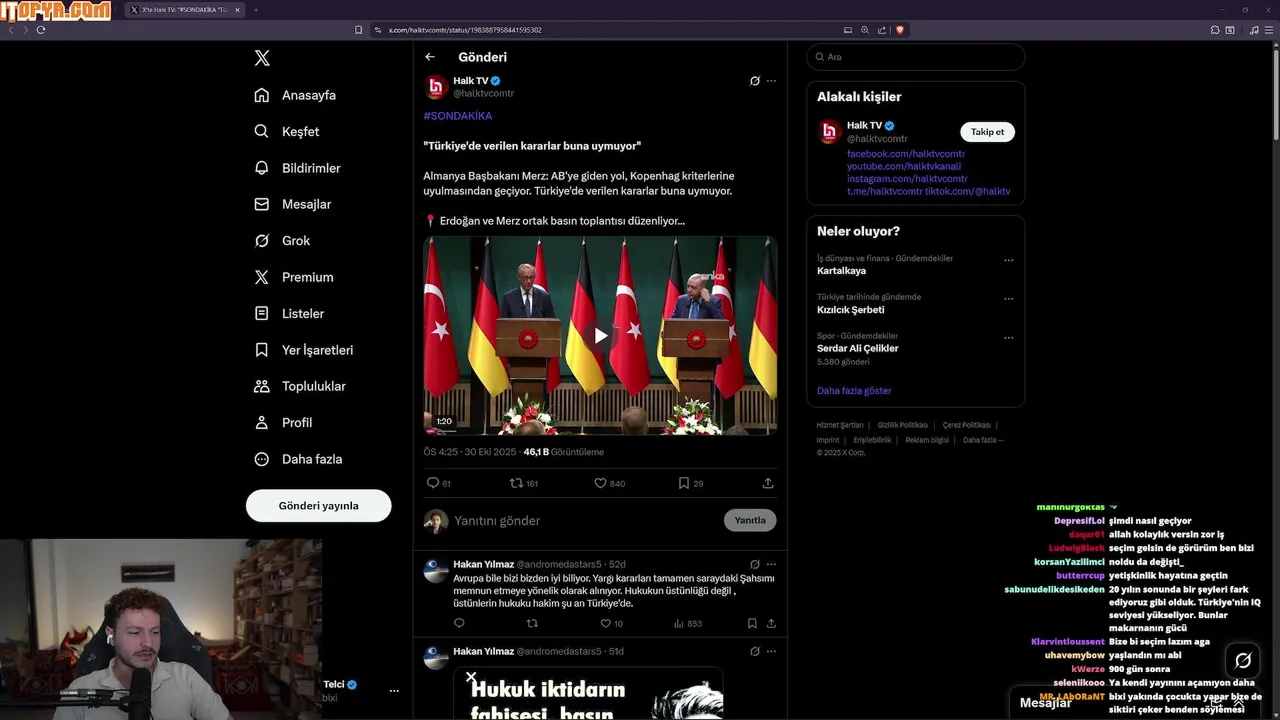
Task: Open the Keşfet page
Action: click(x=287, y=131)
